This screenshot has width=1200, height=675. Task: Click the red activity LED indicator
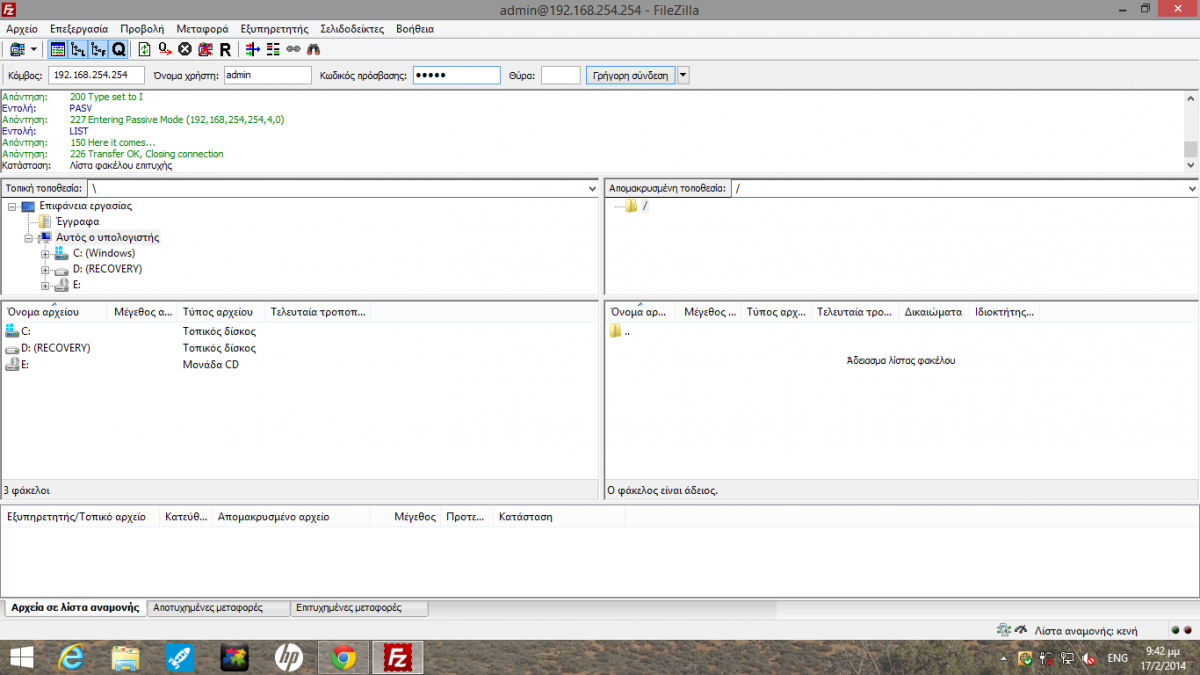click(x=1188, y=631)
